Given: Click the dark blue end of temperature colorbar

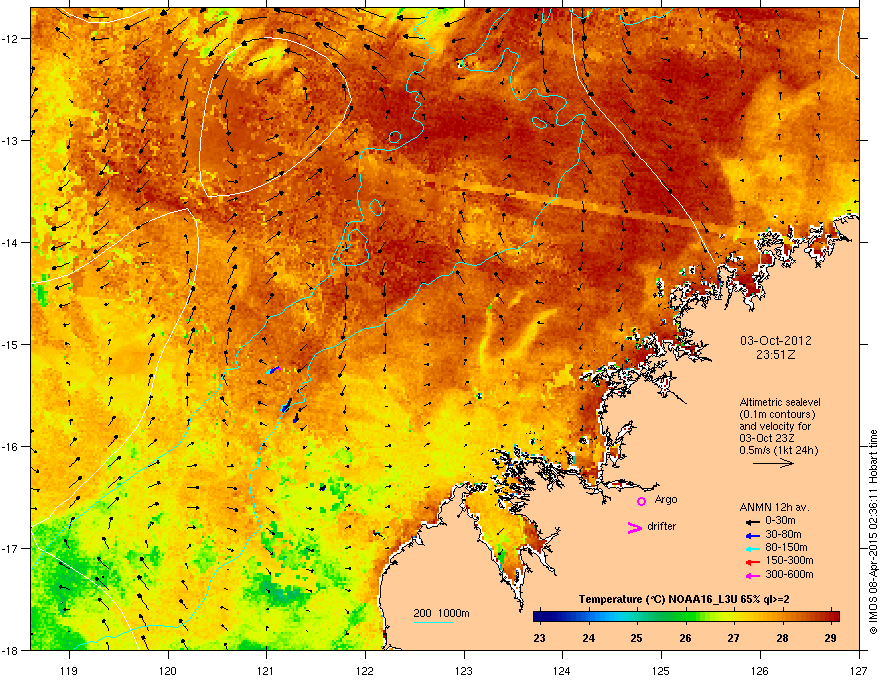Looking at the screenshot, I should click(x=538, y=616).
